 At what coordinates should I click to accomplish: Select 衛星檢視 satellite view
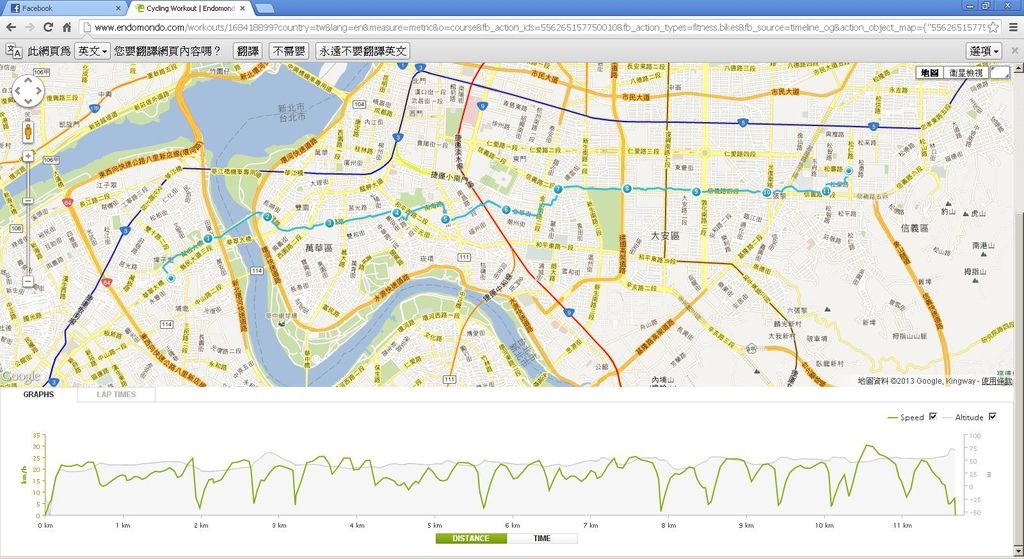click(x=966, y=73)
